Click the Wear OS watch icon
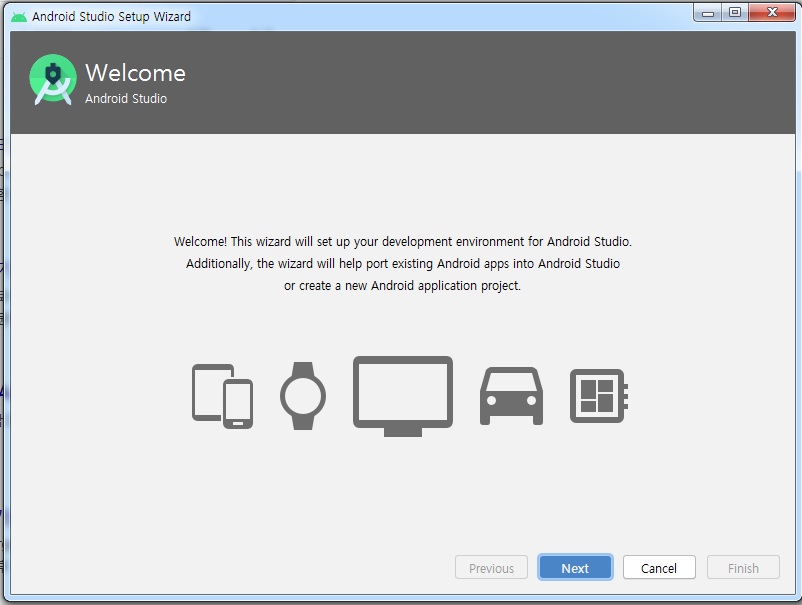This screenshot has height=605, width=802. tap(303, 396)
